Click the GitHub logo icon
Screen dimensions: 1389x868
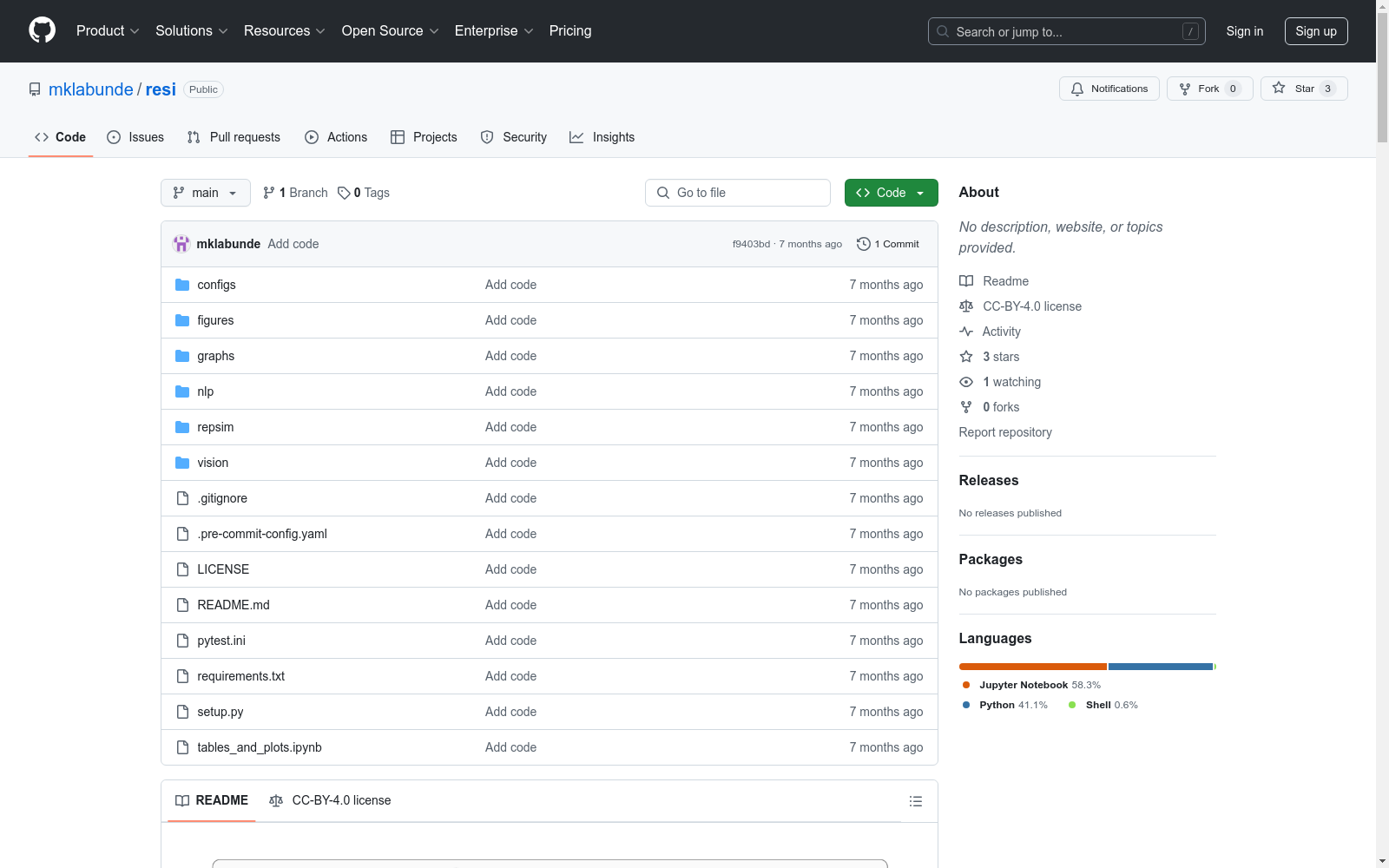click(42, 30)
